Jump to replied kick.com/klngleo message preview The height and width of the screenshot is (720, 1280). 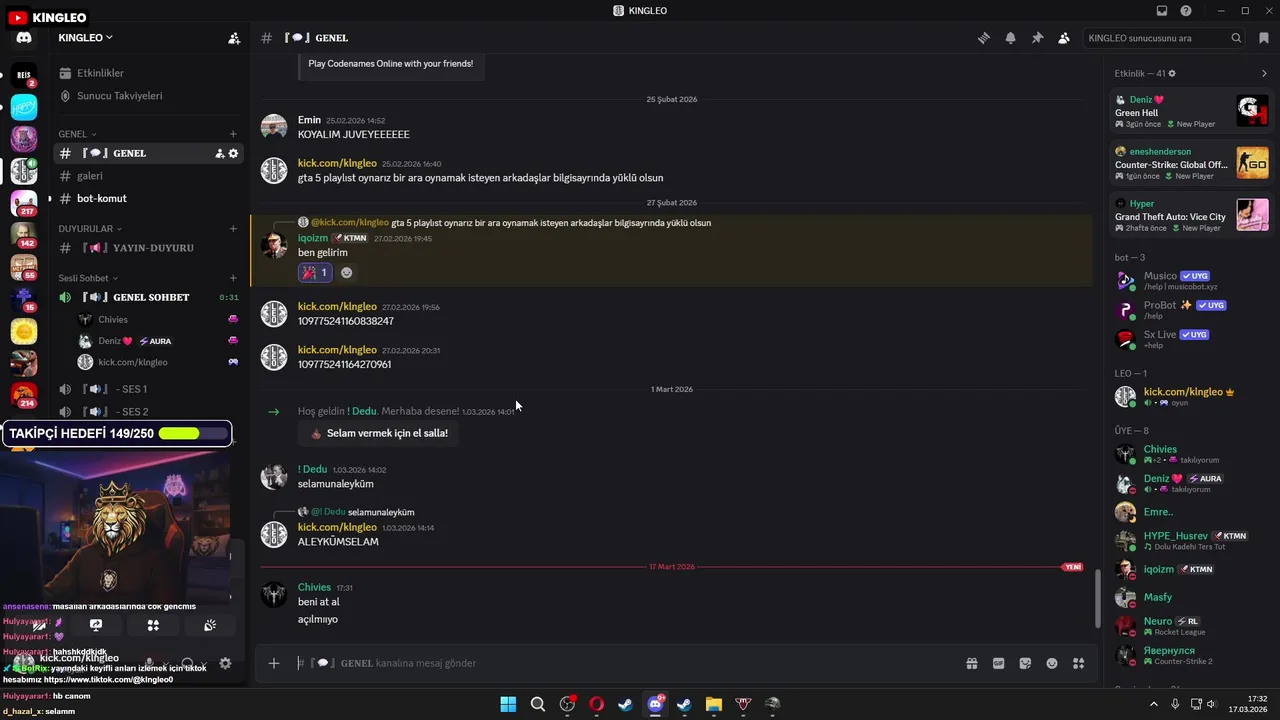point(551,223)
